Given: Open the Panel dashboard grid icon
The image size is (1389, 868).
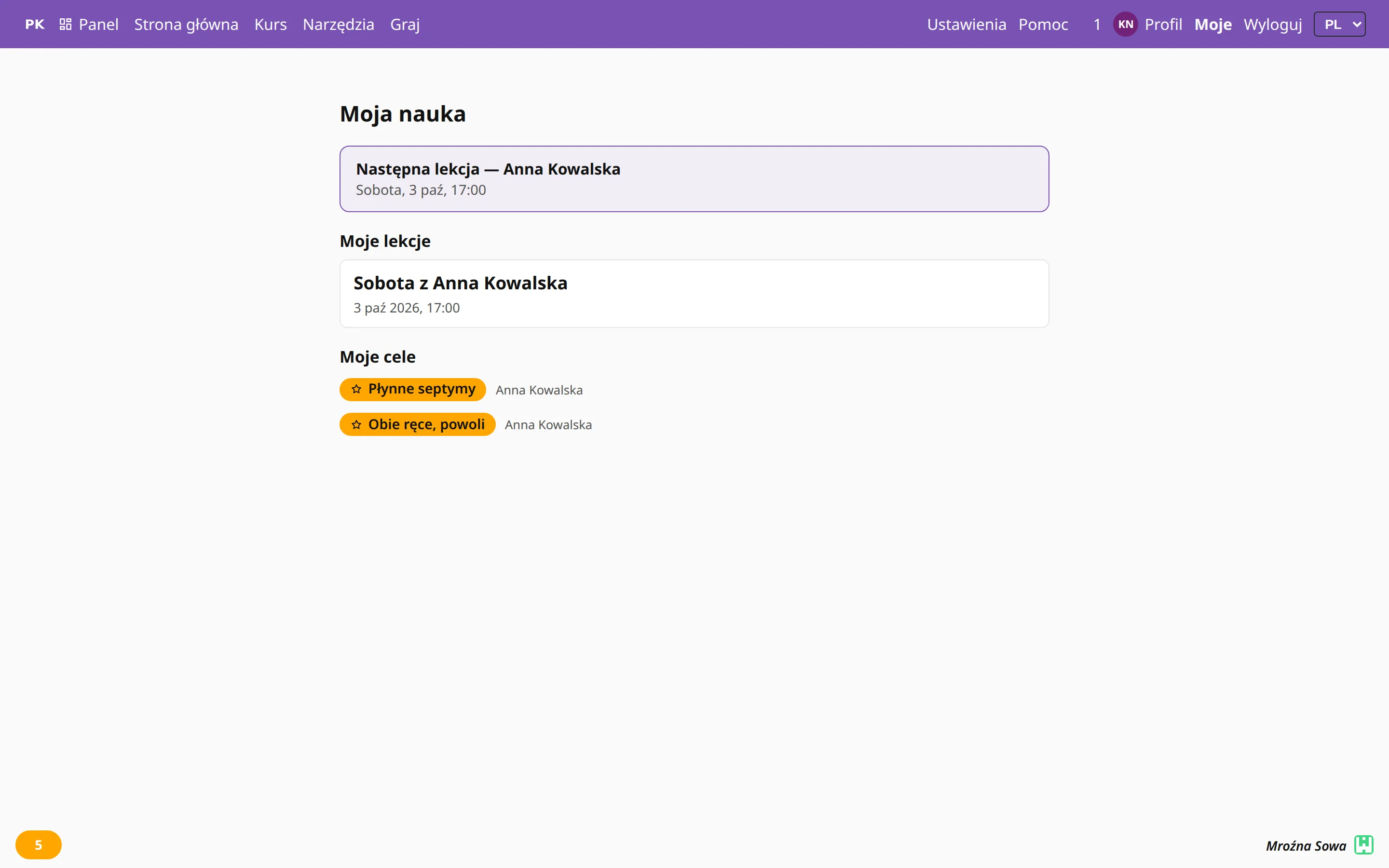Looking at the screenshot, I should pos(66,24).
